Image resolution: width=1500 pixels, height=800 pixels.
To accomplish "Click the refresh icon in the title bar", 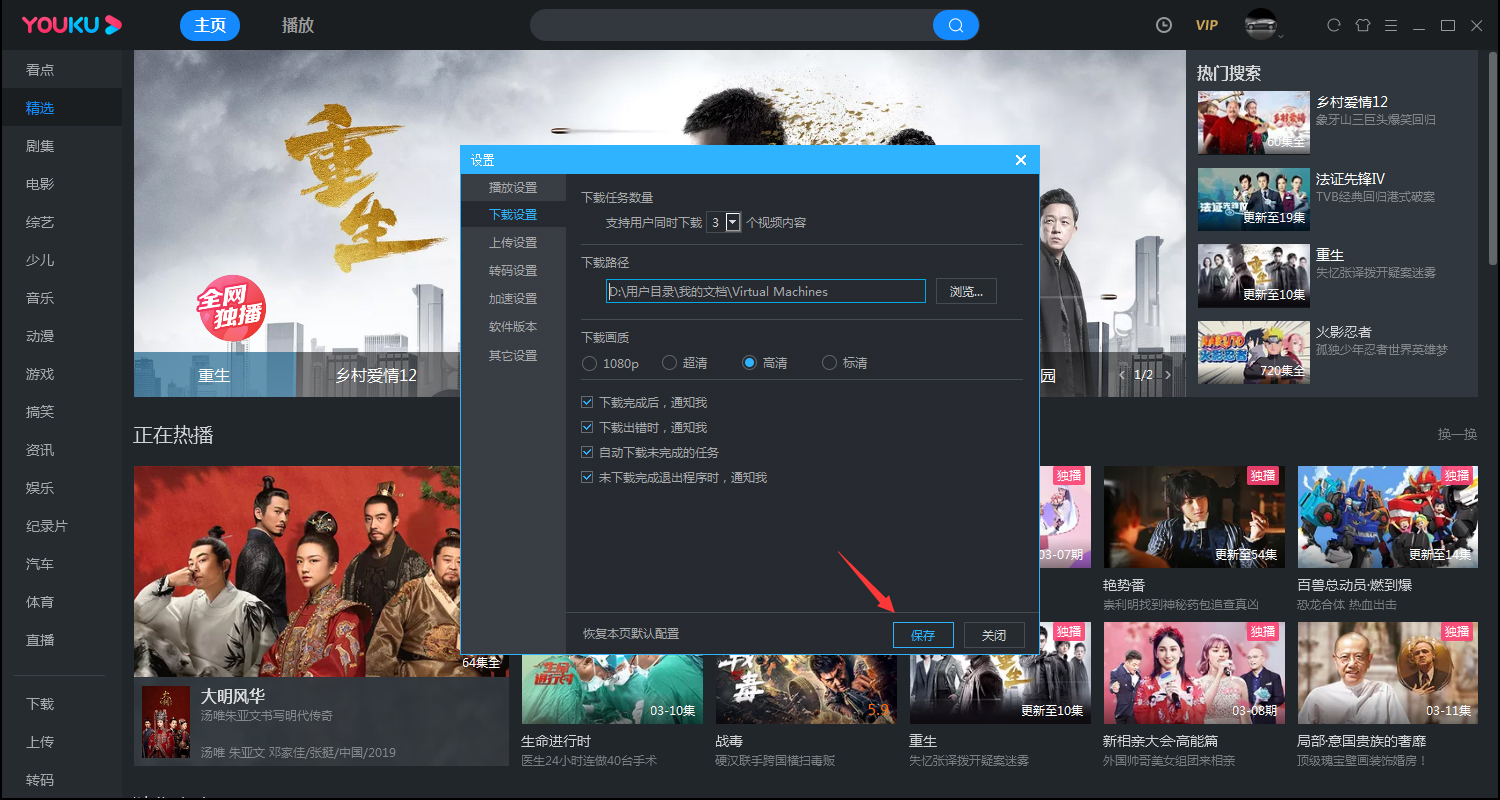I will coord(1333,24).
